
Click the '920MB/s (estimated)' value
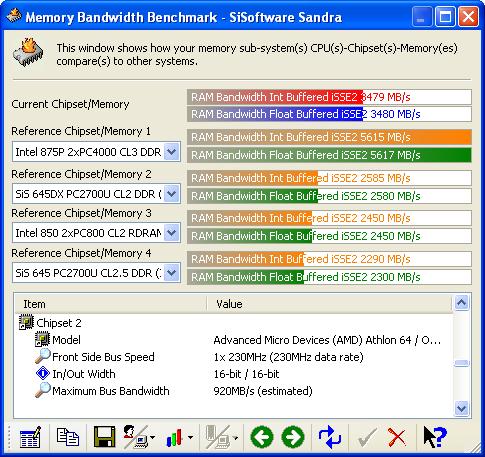pyautogui.click(x=263, y=391)
